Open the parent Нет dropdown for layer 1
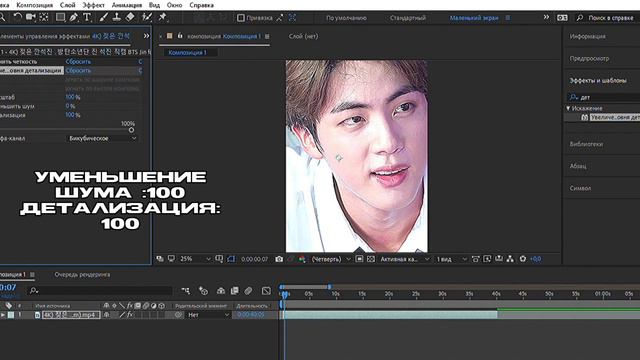The height and width of the screenshot is (360, 640). click(x=208, y=315)
